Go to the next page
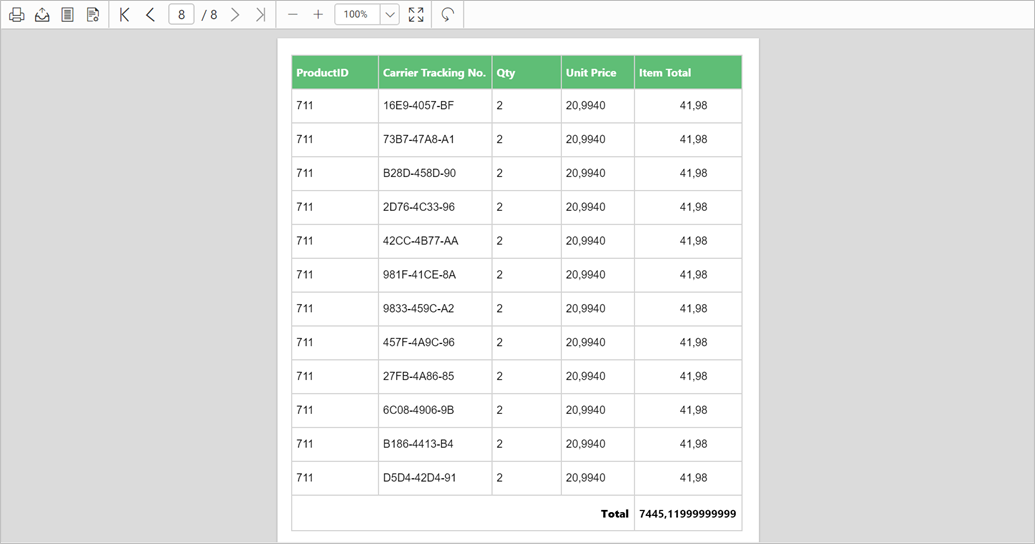Image resolution: width=1035 pixels, height=544 pixels. [x=235, y=15]
